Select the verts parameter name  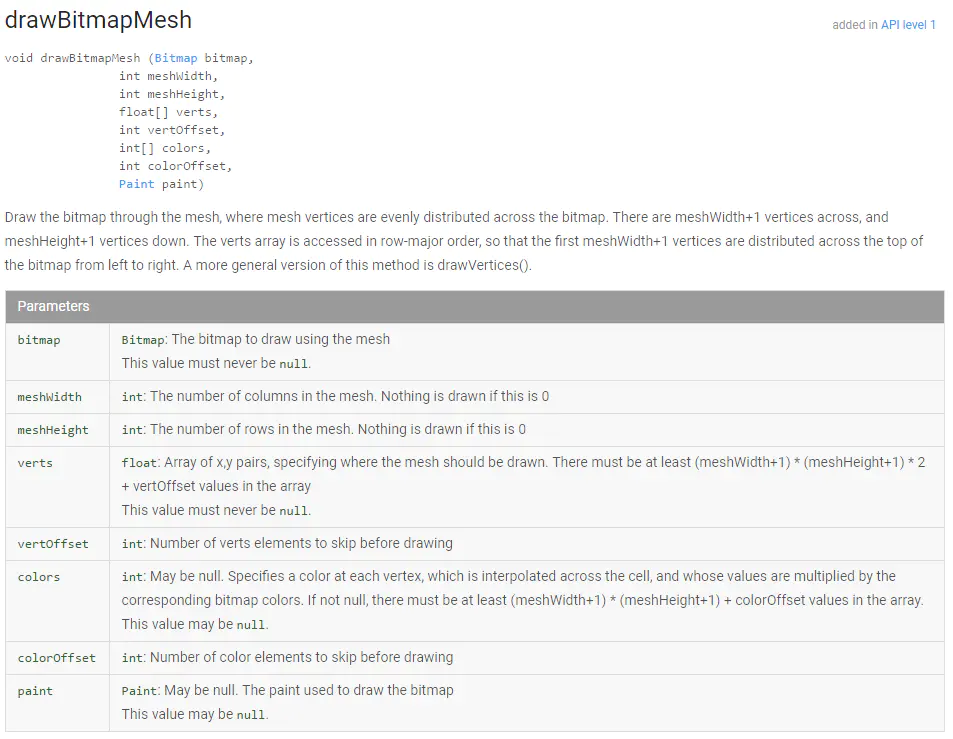click(x=35, y=462)
